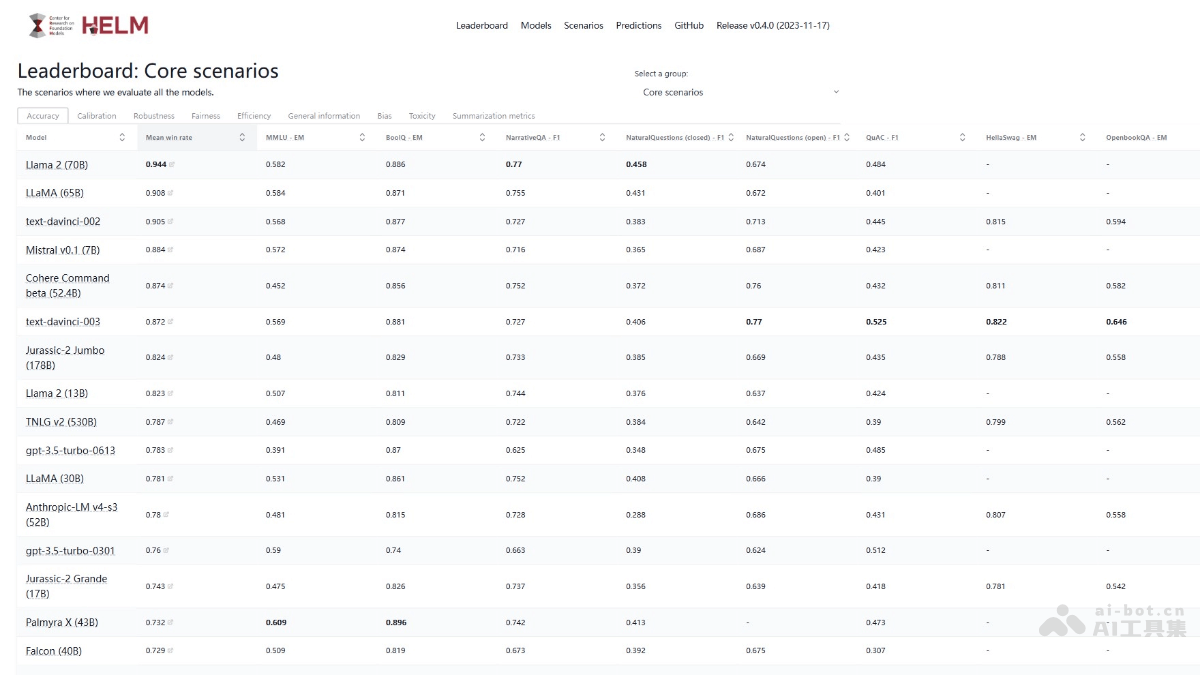Open the Summarization metrics tab
The image size is (1200, 675).
point(493,116)
